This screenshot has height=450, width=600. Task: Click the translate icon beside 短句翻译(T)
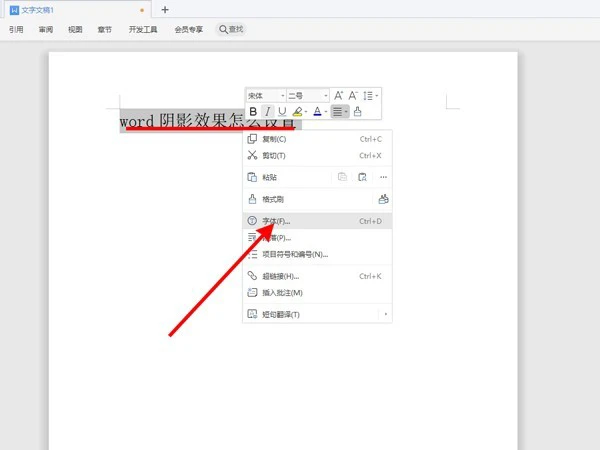point(252,314)
